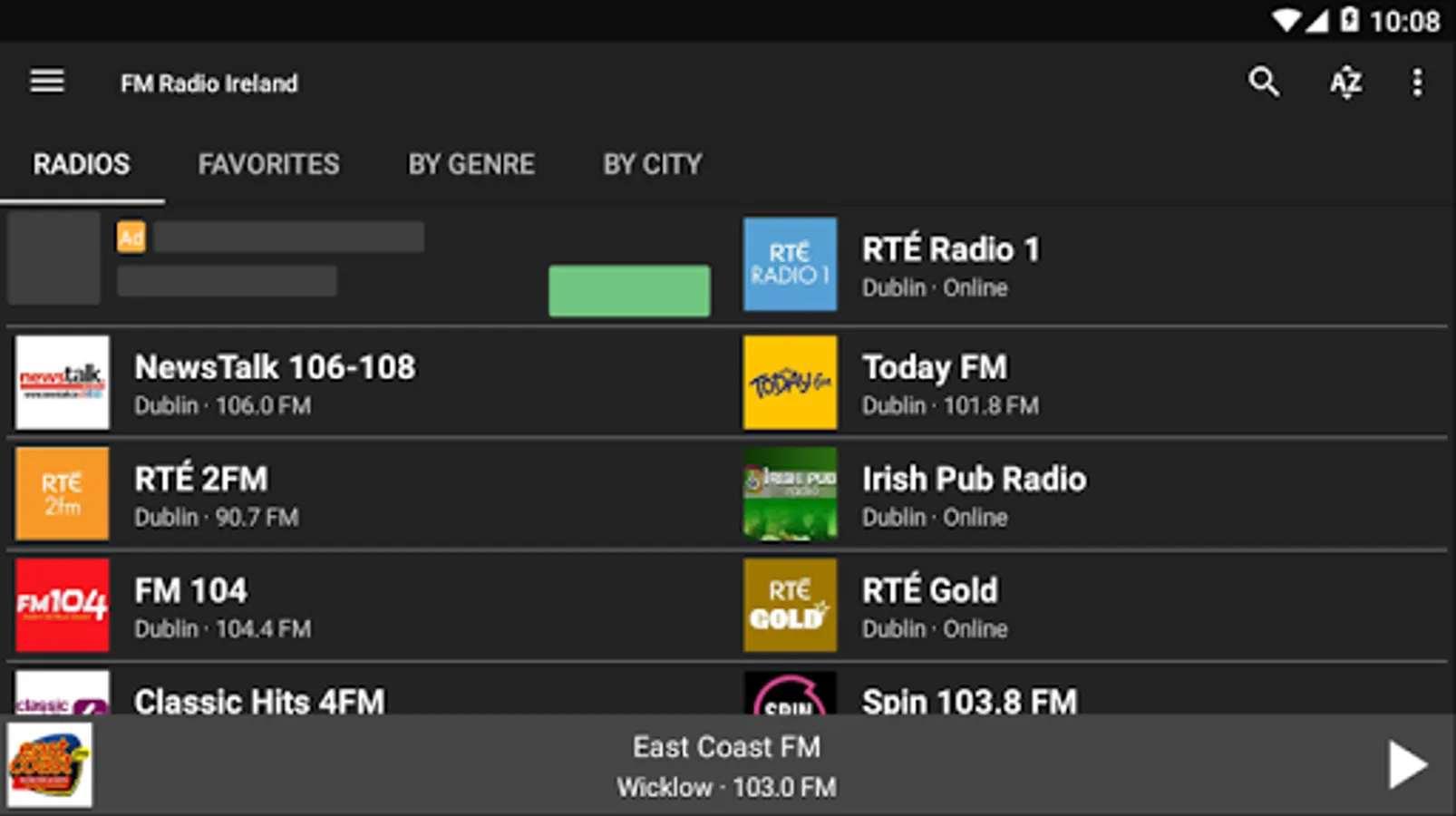Tune in to NewsTalk 106-108 title
Image resolution: width=1456 pixels, height=816 pixels.
tap(275, 367)
